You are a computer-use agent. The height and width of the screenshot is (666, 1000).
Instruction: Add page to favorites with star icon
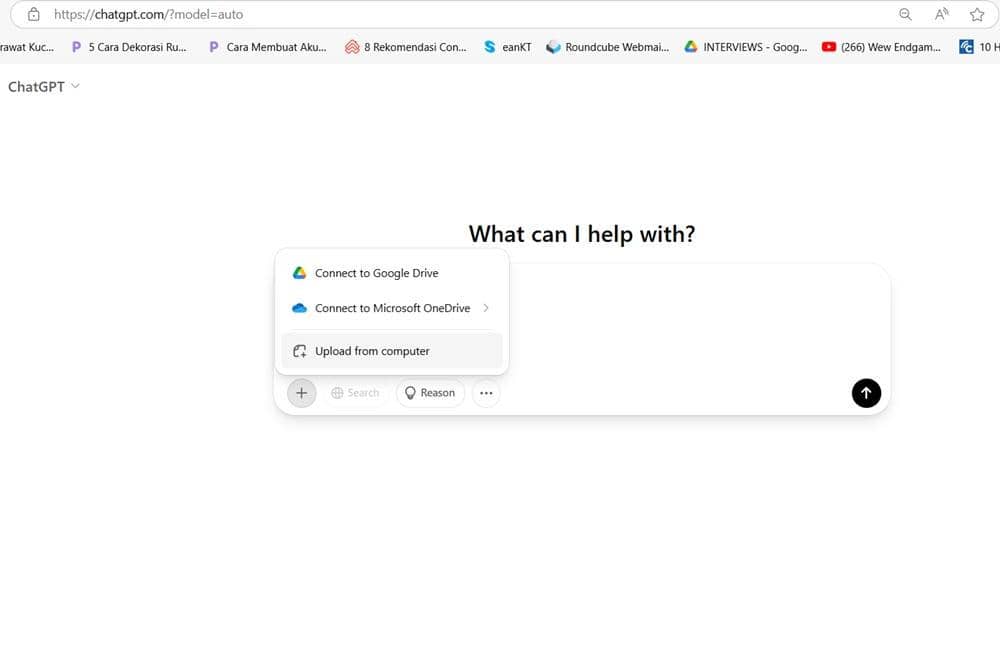pyautogui.click(x=977, y=15)
